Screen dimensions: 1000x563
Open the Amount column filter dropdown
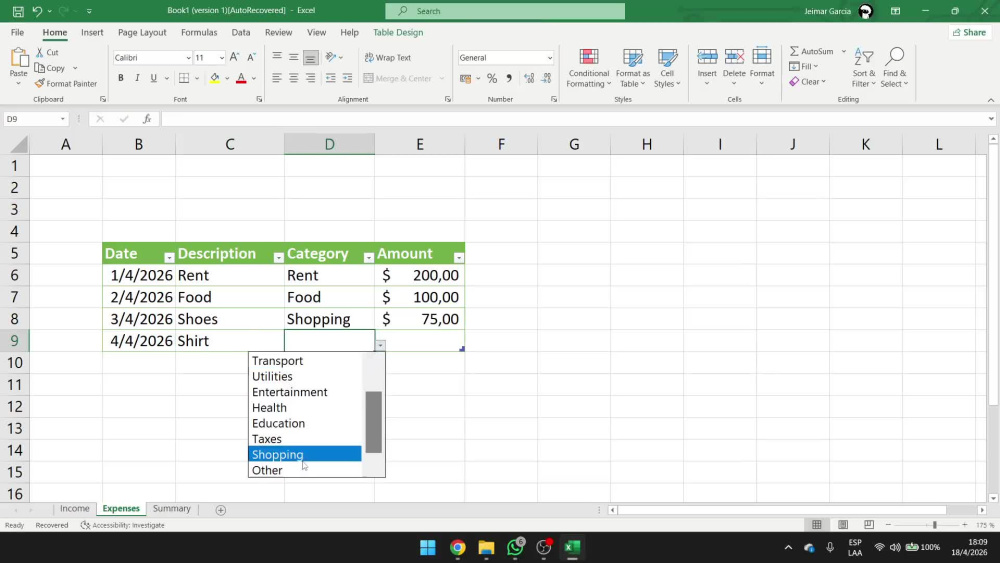(x=459, y=258)
